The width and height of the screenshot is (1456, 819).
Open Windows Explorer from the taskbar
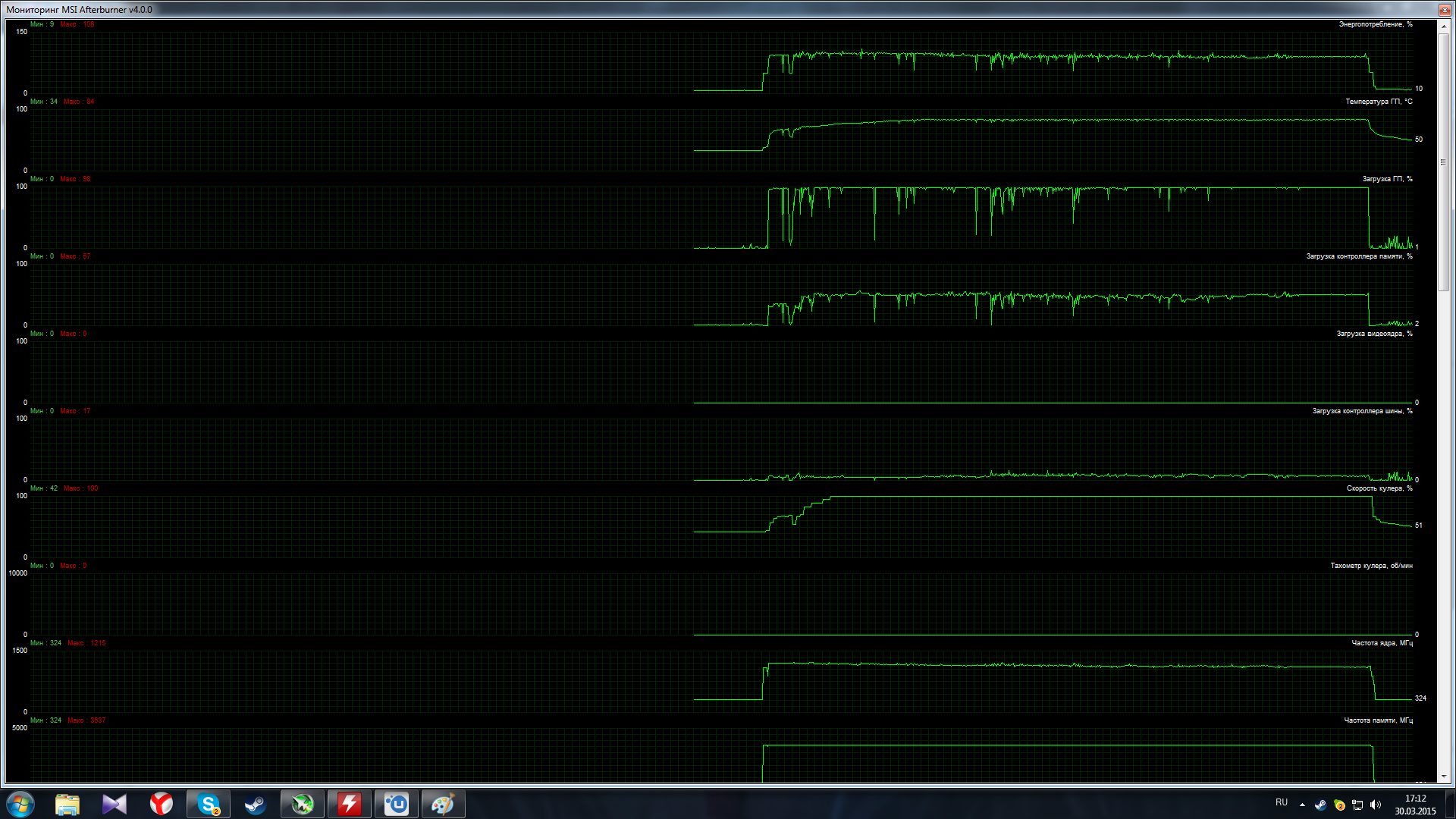point(67,804)
